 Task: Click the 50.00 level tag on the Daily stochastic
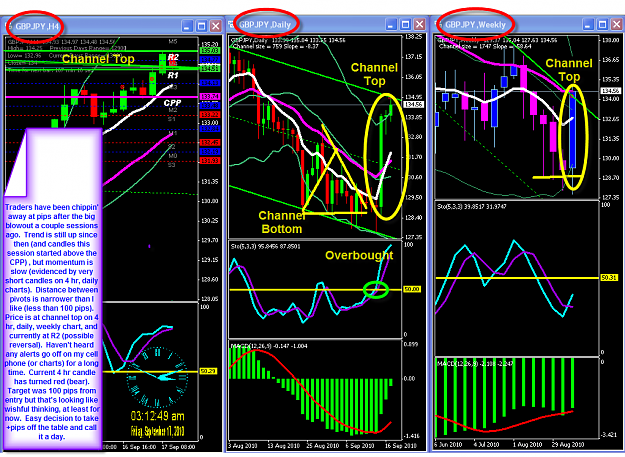pos(412,289)
